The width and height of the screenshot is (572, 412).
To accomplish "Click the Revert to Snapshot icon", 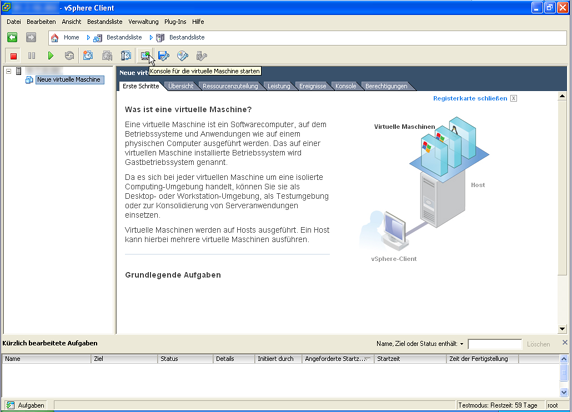I will pos(107,56).
